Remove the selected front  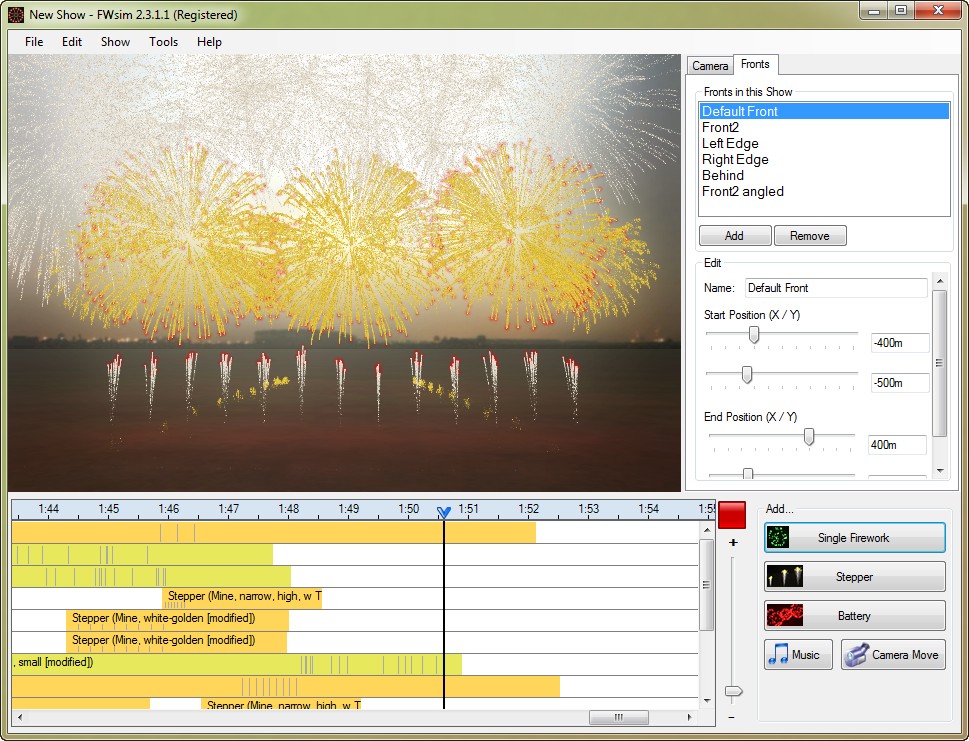click(810, 235)
